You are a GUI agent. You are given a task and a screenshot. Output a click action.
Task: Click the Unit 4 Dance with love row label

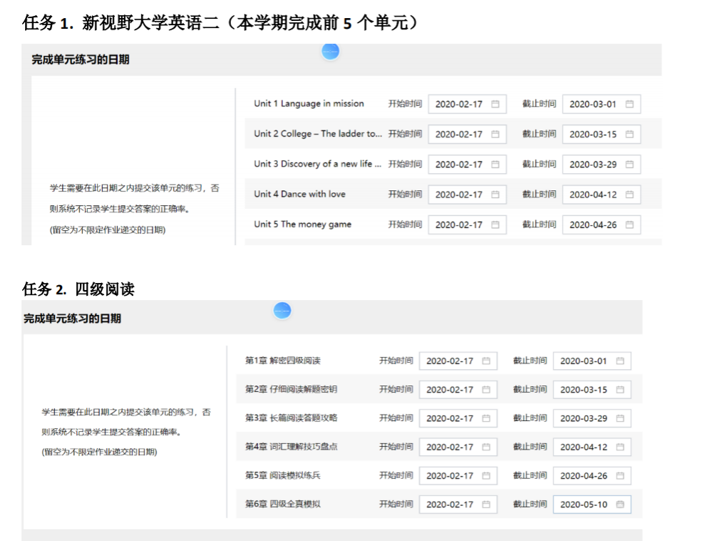coord(300,195)
